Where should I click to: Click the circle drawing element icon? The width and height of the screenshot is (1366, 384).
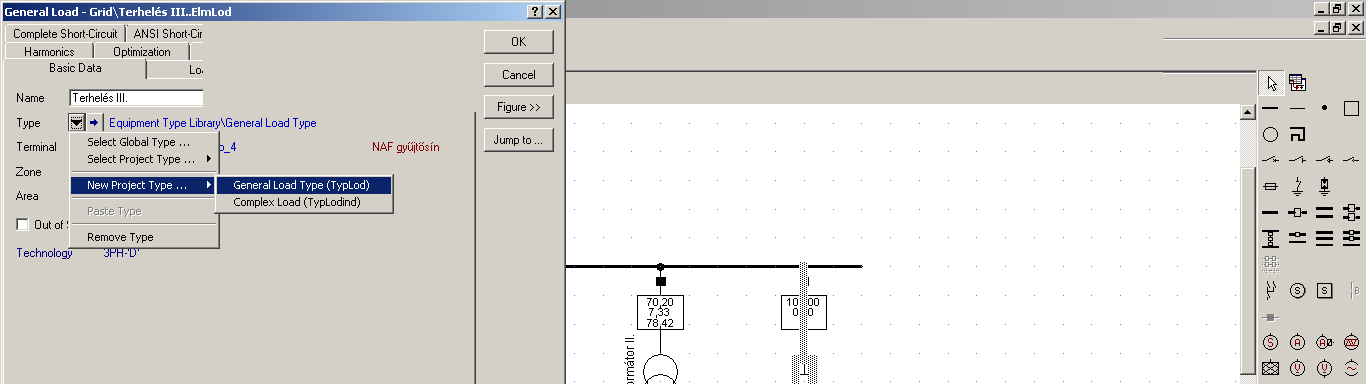(1271, 134)
